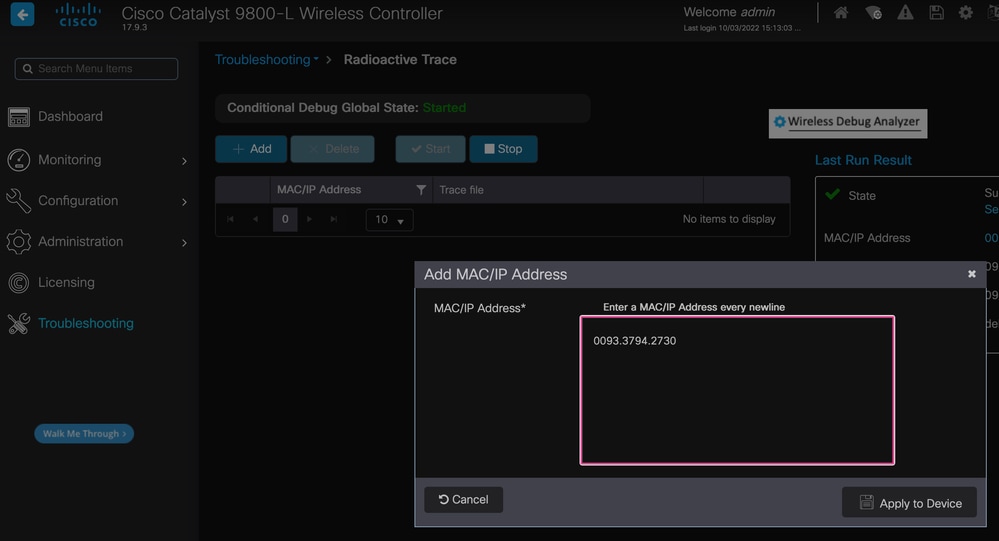Click the Walk Me Through button
Image resolution: width=999 pixels, height=541 pixels.
click(x=84, y=434)
